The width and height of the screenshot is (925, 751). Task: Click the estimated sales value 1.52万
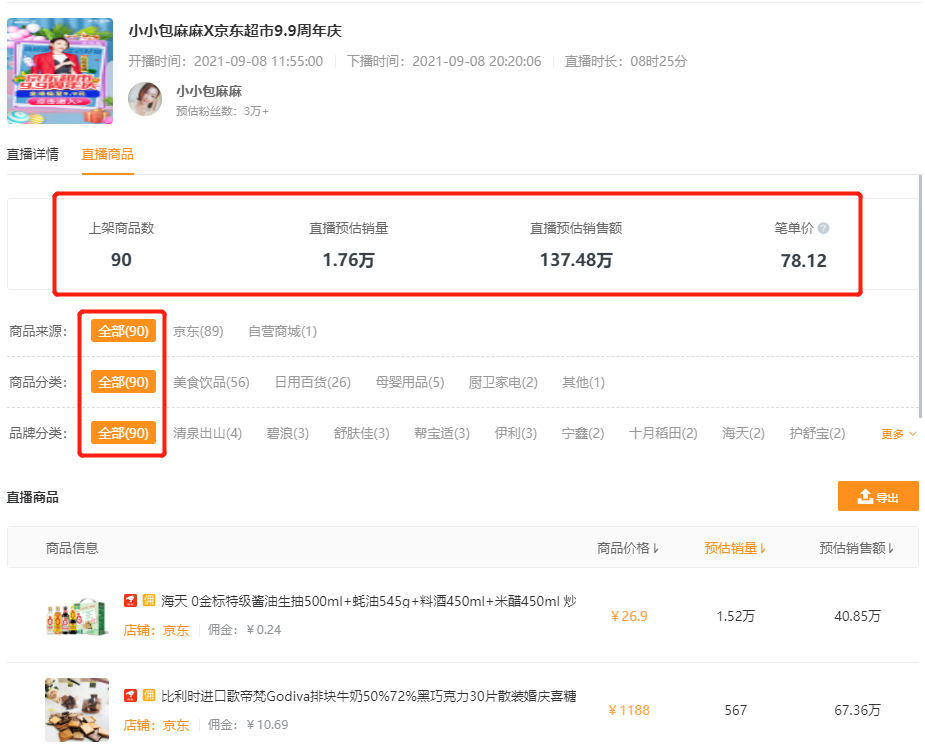736,616
